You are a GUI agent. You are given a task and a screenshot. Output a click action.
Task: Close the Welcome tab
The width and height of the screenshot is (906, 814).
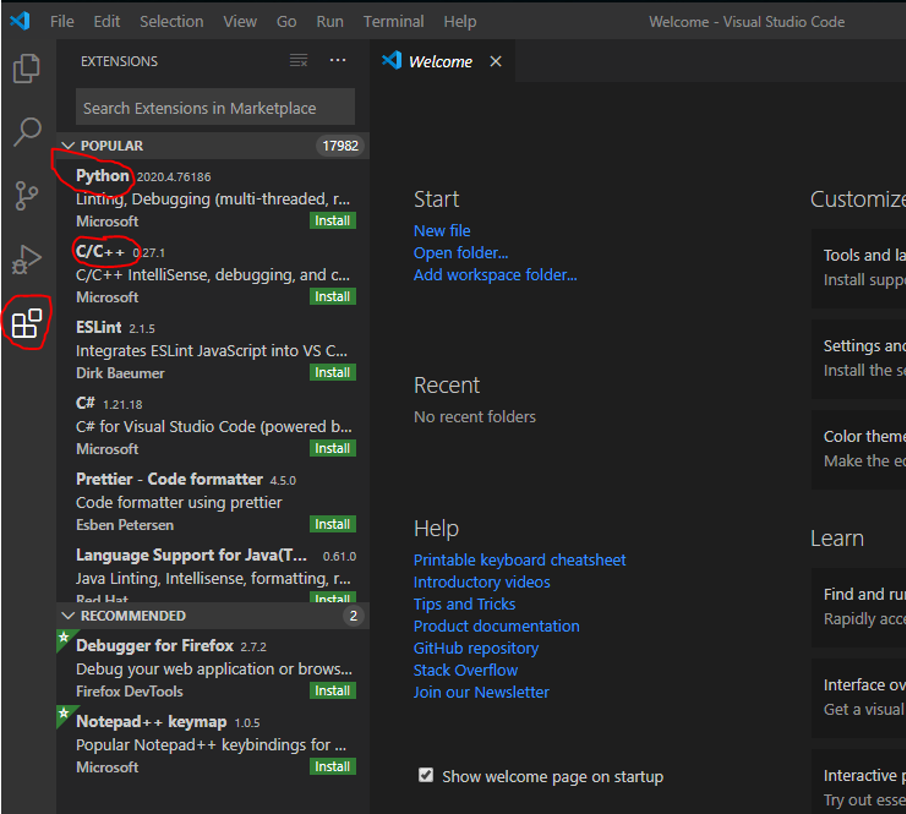pos(495,62)
